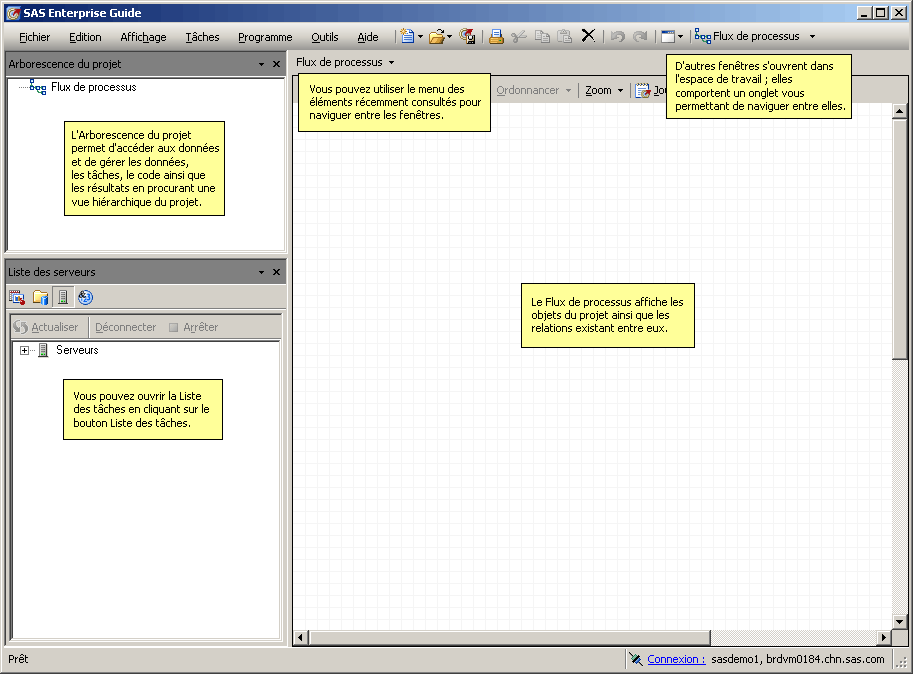
Task: Click the Copy toolbar icon
Action: [542, 37]
